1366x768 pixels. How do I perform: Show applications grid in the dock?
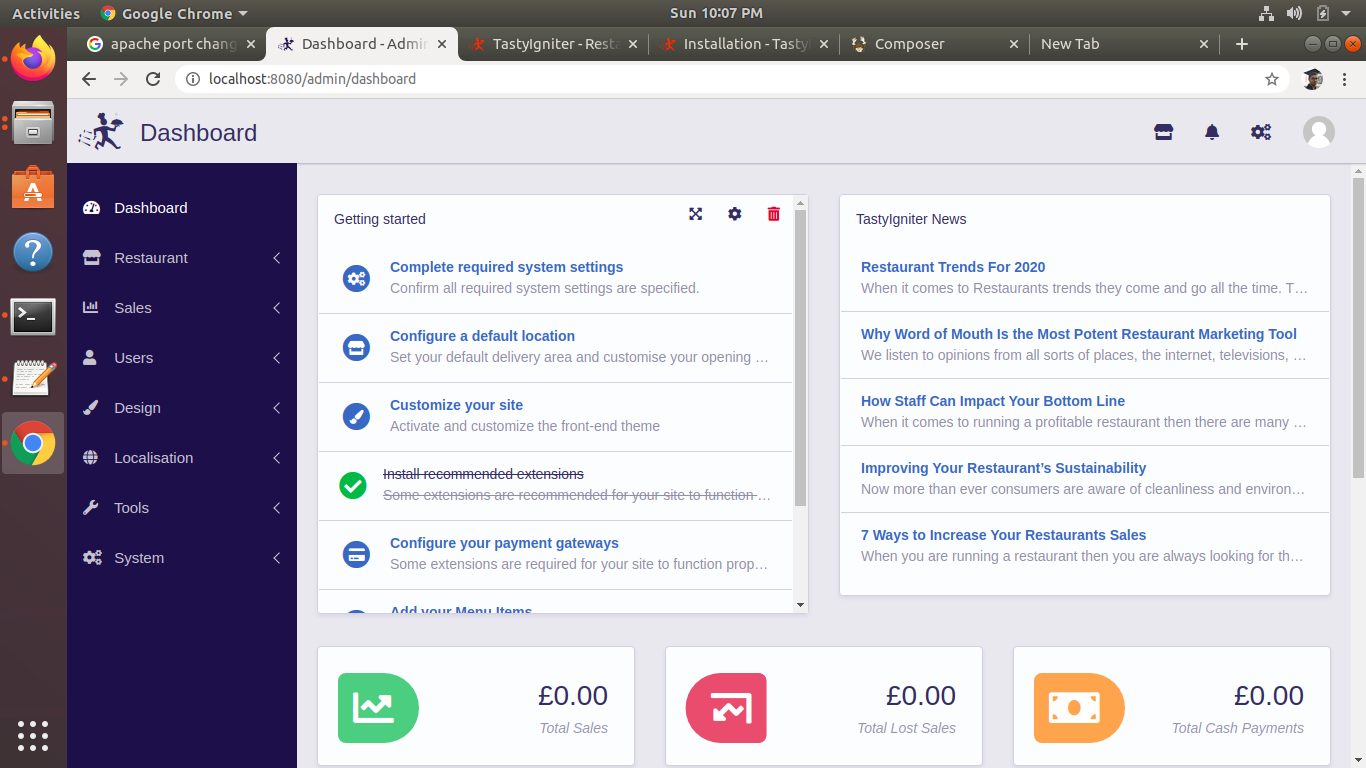(33, 735)
